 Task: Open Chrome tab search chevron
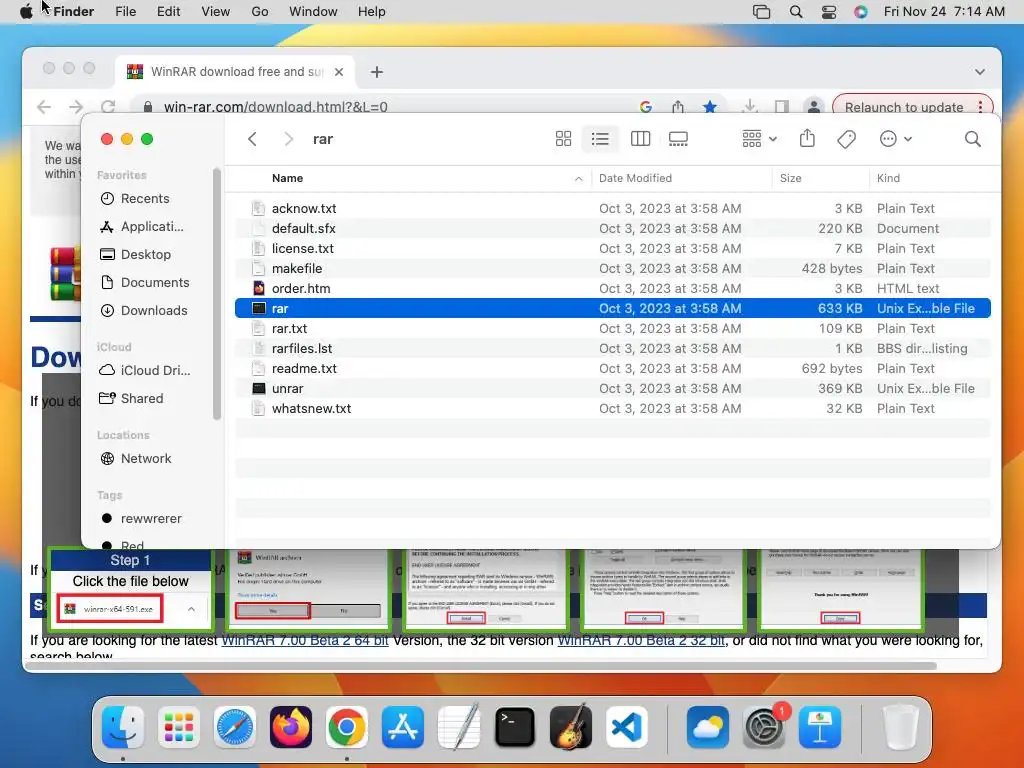980,72
